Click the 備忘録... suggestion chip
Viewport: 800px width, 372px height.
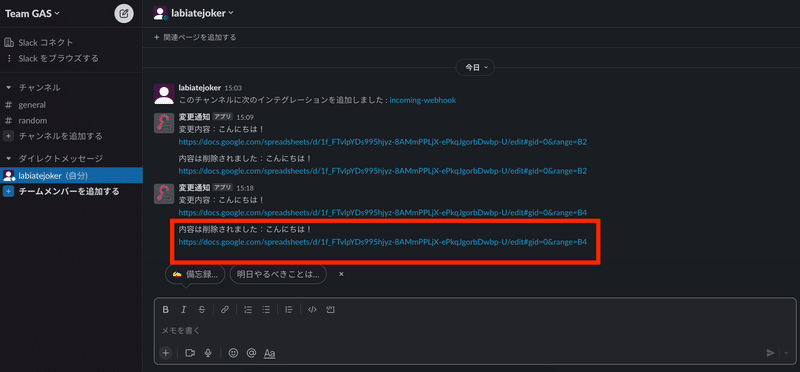tap(195, 274)
